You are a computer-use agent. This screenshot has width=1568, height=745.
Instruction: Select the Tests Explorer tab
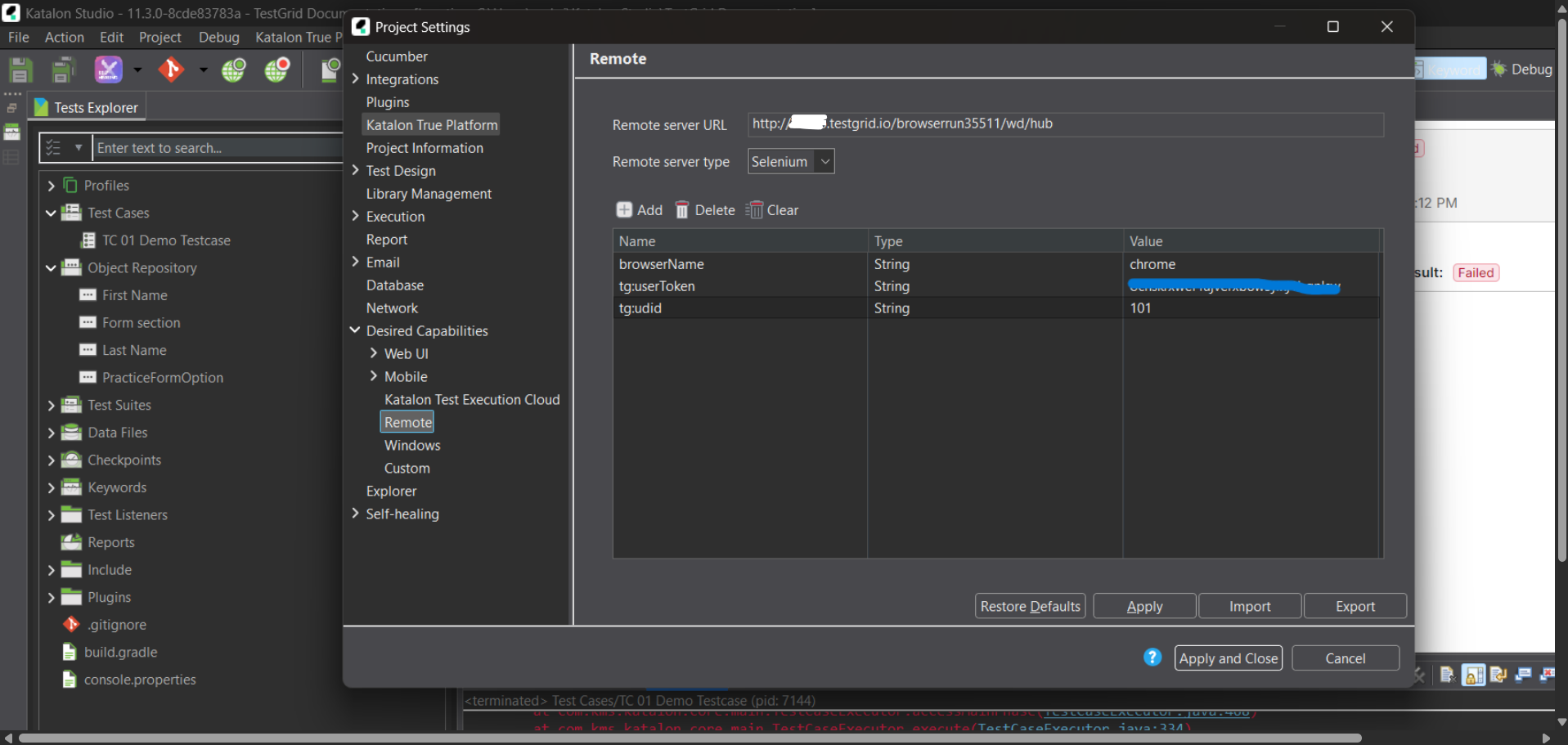87,107
